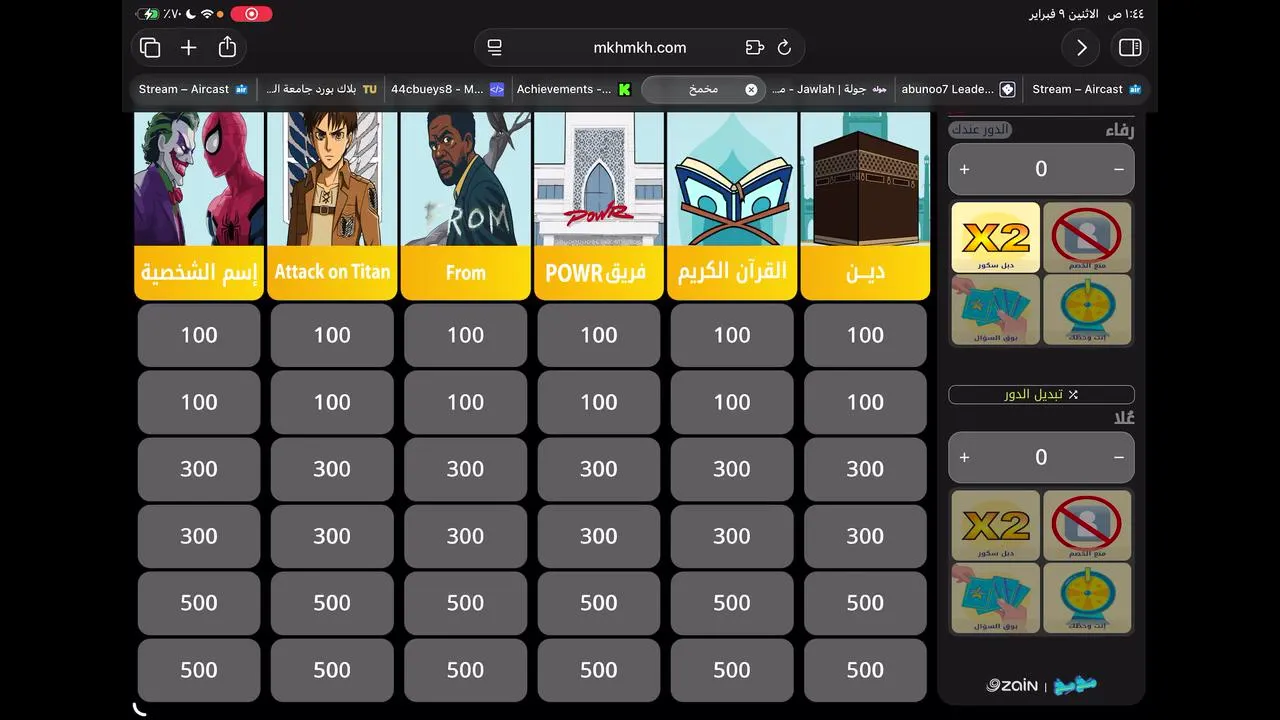Image resolution: width=1280 pixels, height=720 pixels.
Task: Pick the lower 100 tile under ديـن
Action: [x=865, y=402]
